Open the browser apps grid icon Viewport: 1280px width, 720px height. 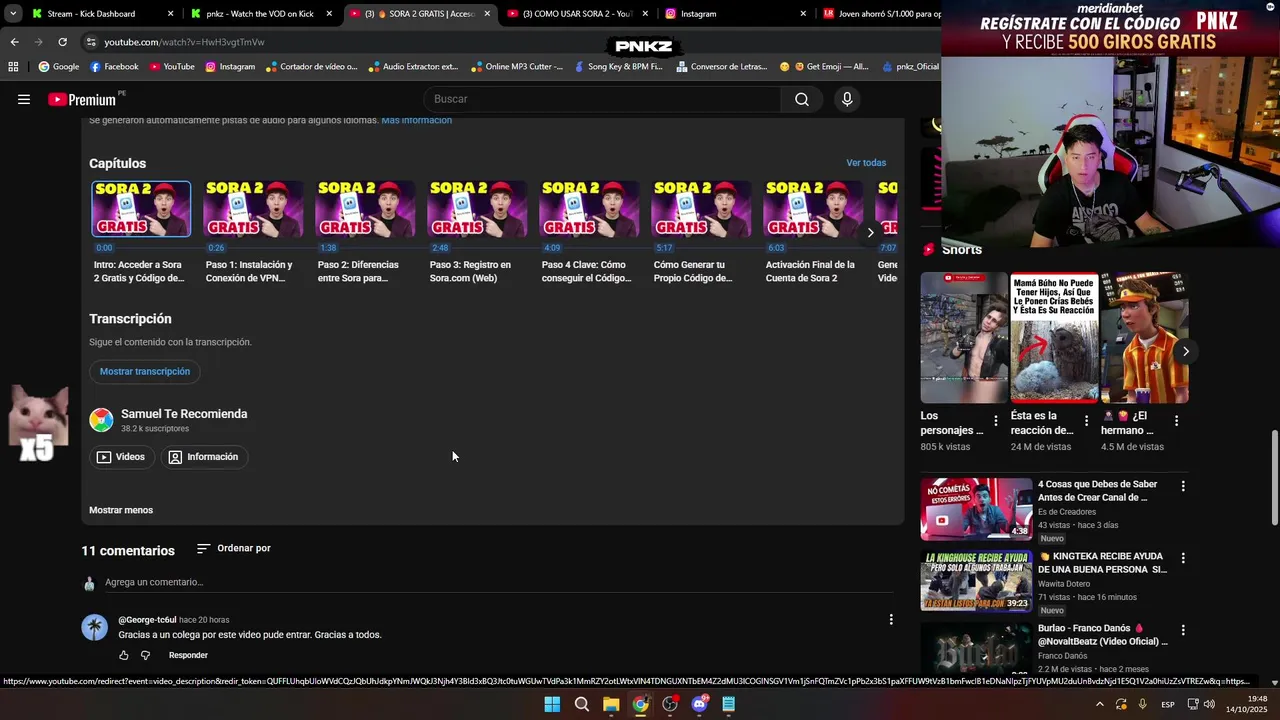[13, 67]
